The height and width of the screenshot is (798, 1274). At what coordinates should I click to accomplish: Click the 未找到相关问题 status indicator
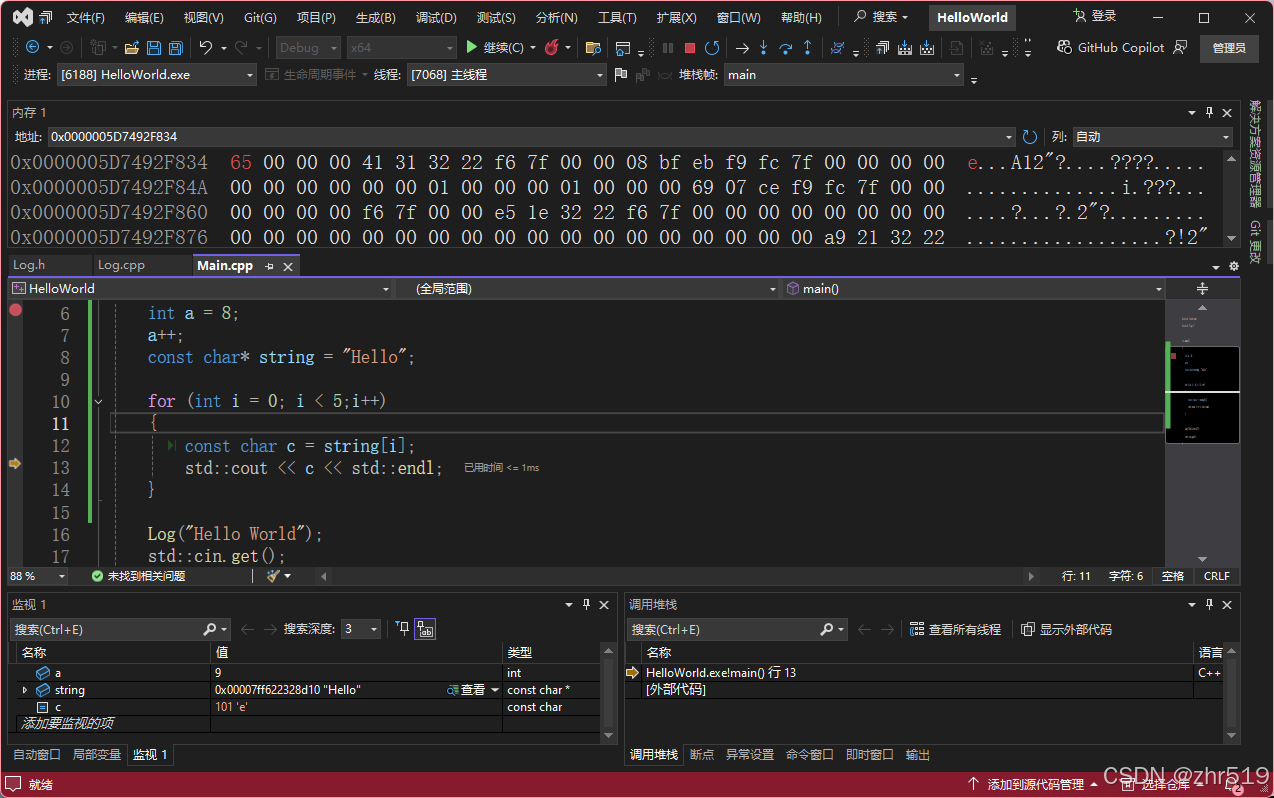[138, 576]
